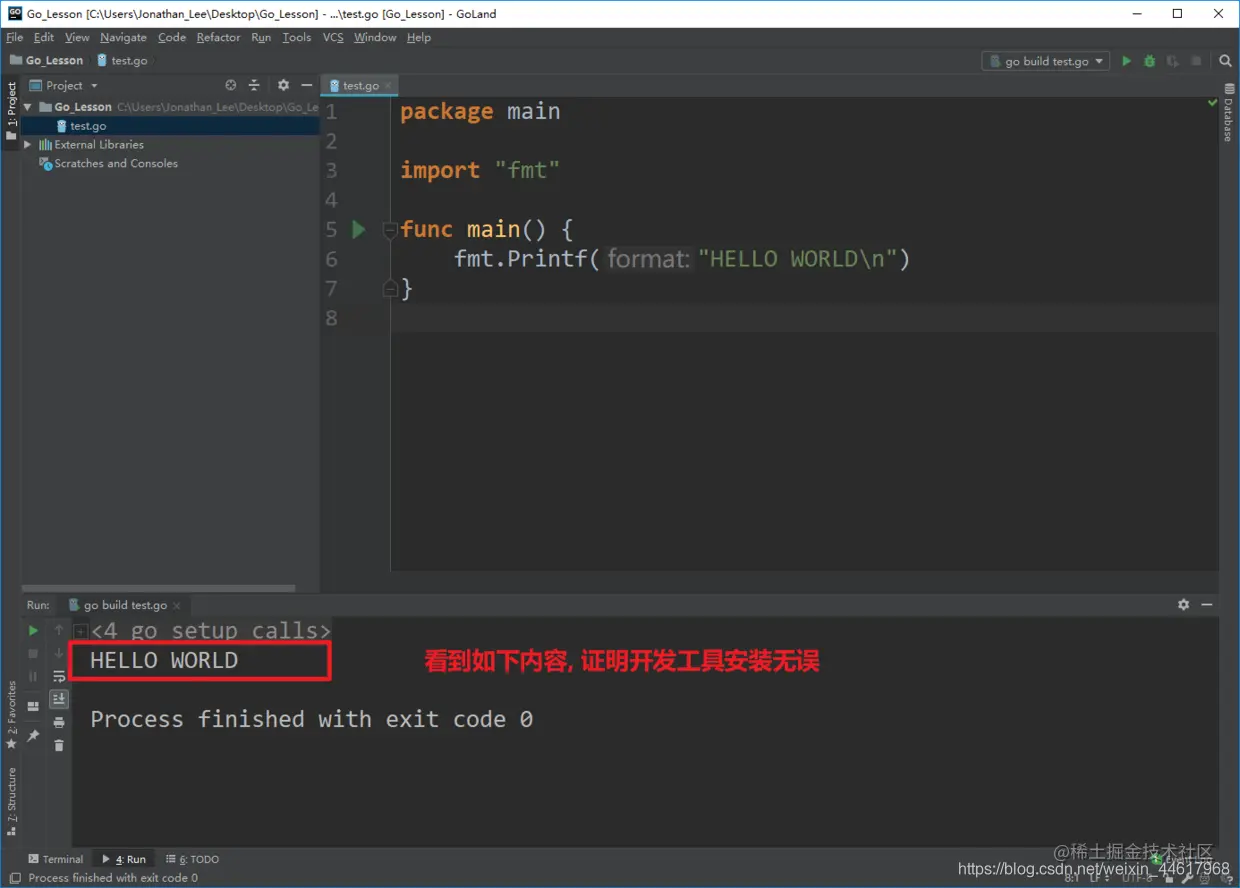Toggle scroll to end in Run console
Image resolution: width=1240 pixels, height=888 pixels.
pyautogui.click(x=59, y=699)
